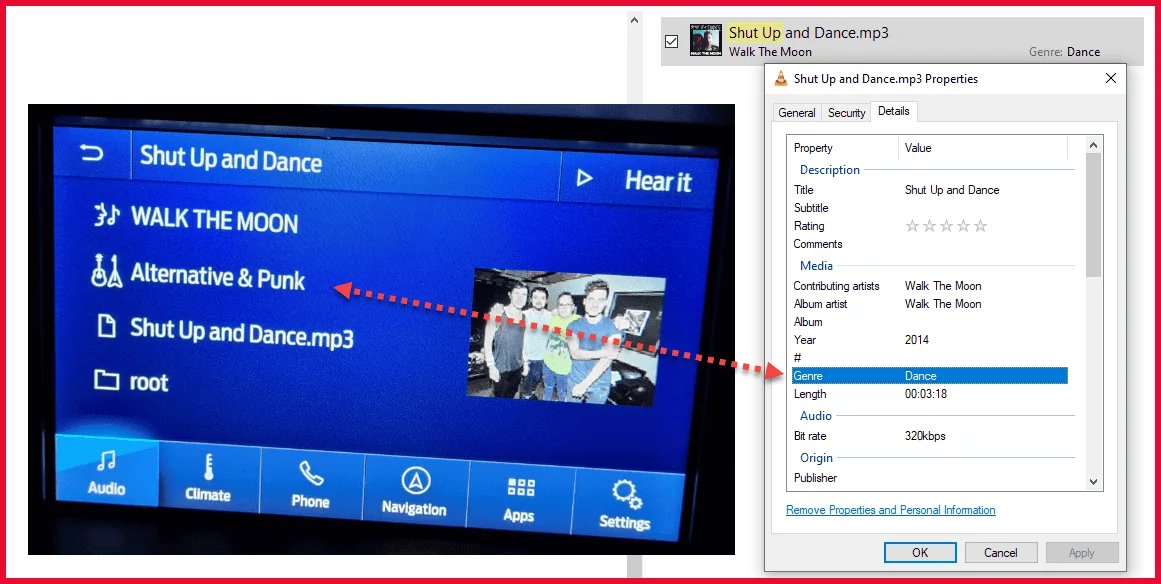The image size is (1161, 584).
Task: Tap the Hear it label
Action: [x=658, y=181]
